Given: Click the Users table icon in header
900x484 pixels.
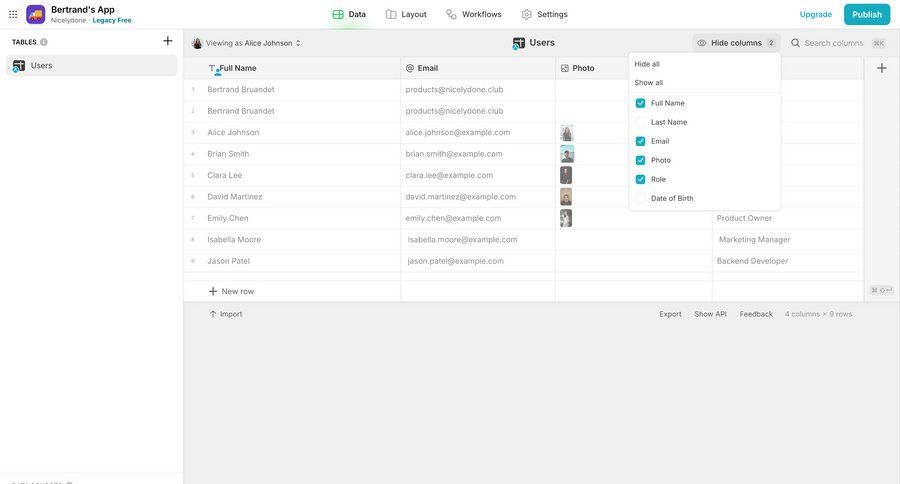Looking at the screenshot, I should [x=518, y=43].
